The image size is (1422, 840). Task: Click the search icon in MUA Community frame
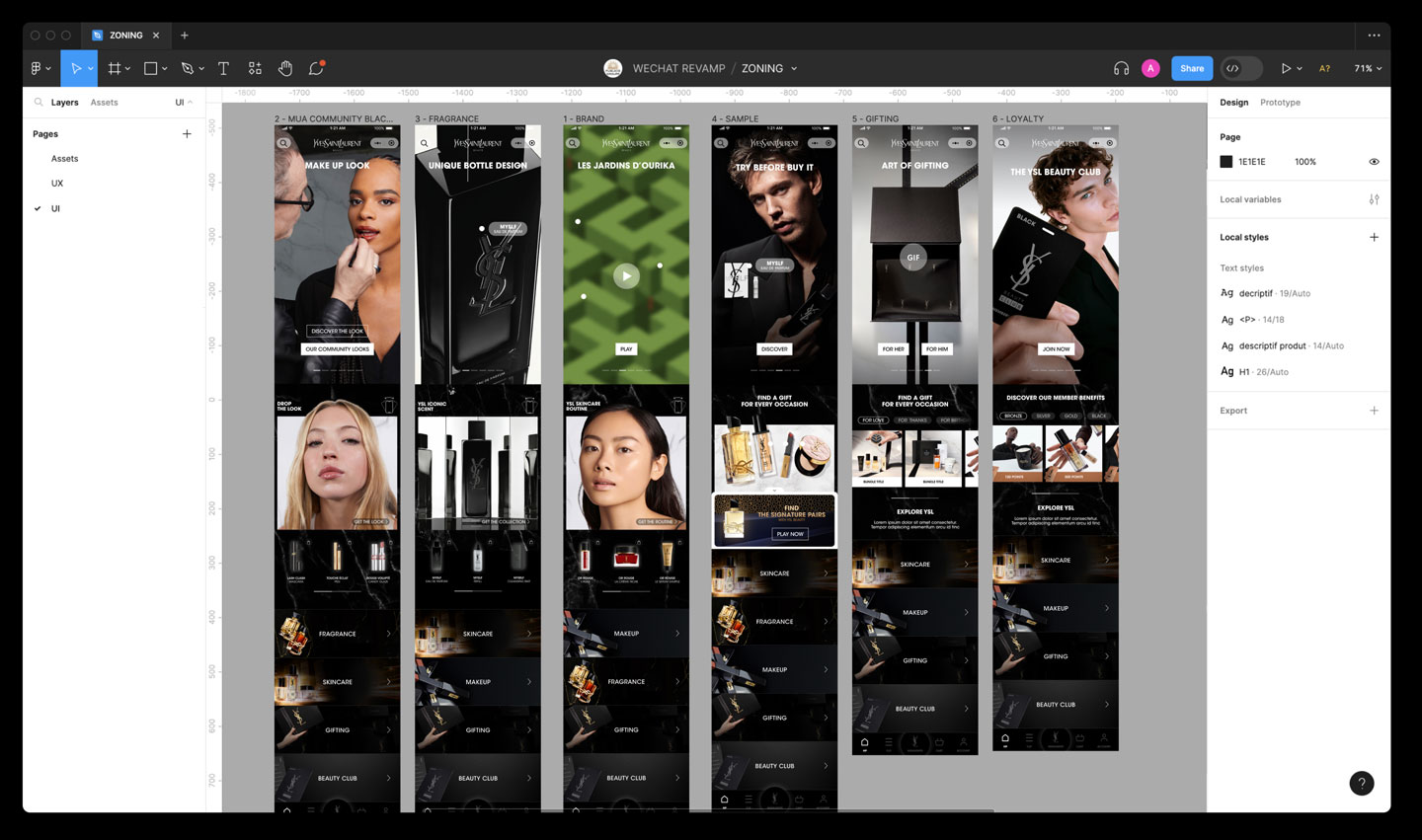point(283,143)
